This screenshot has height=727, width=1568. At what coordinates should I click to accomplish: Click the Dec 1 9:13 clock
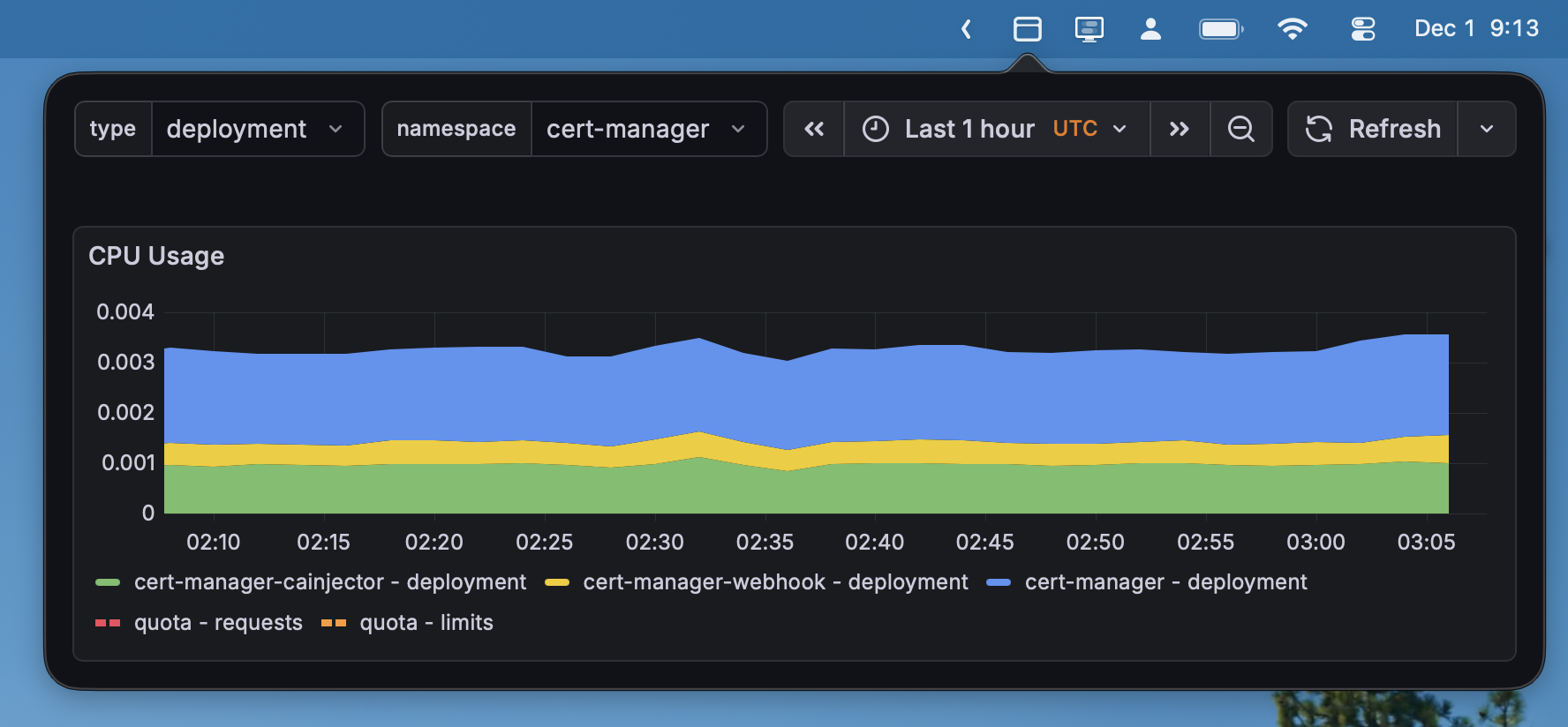click(x=1476, y=29)
